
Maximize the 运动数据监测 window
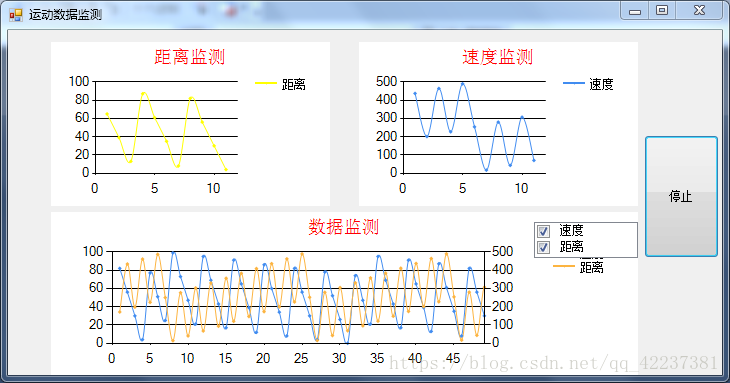point(662,10)
